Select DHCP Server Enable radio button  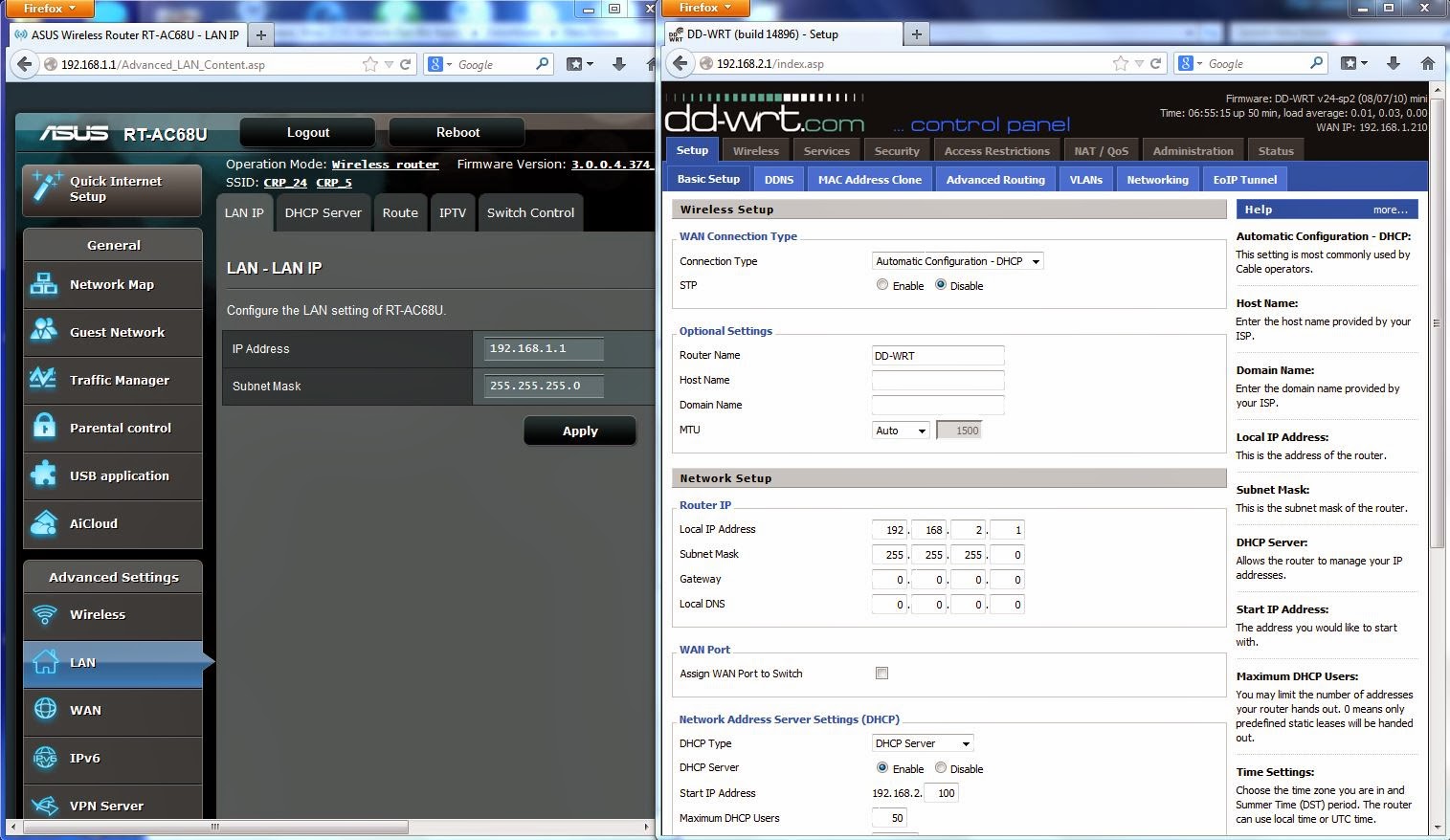click(x=882, y=768)
